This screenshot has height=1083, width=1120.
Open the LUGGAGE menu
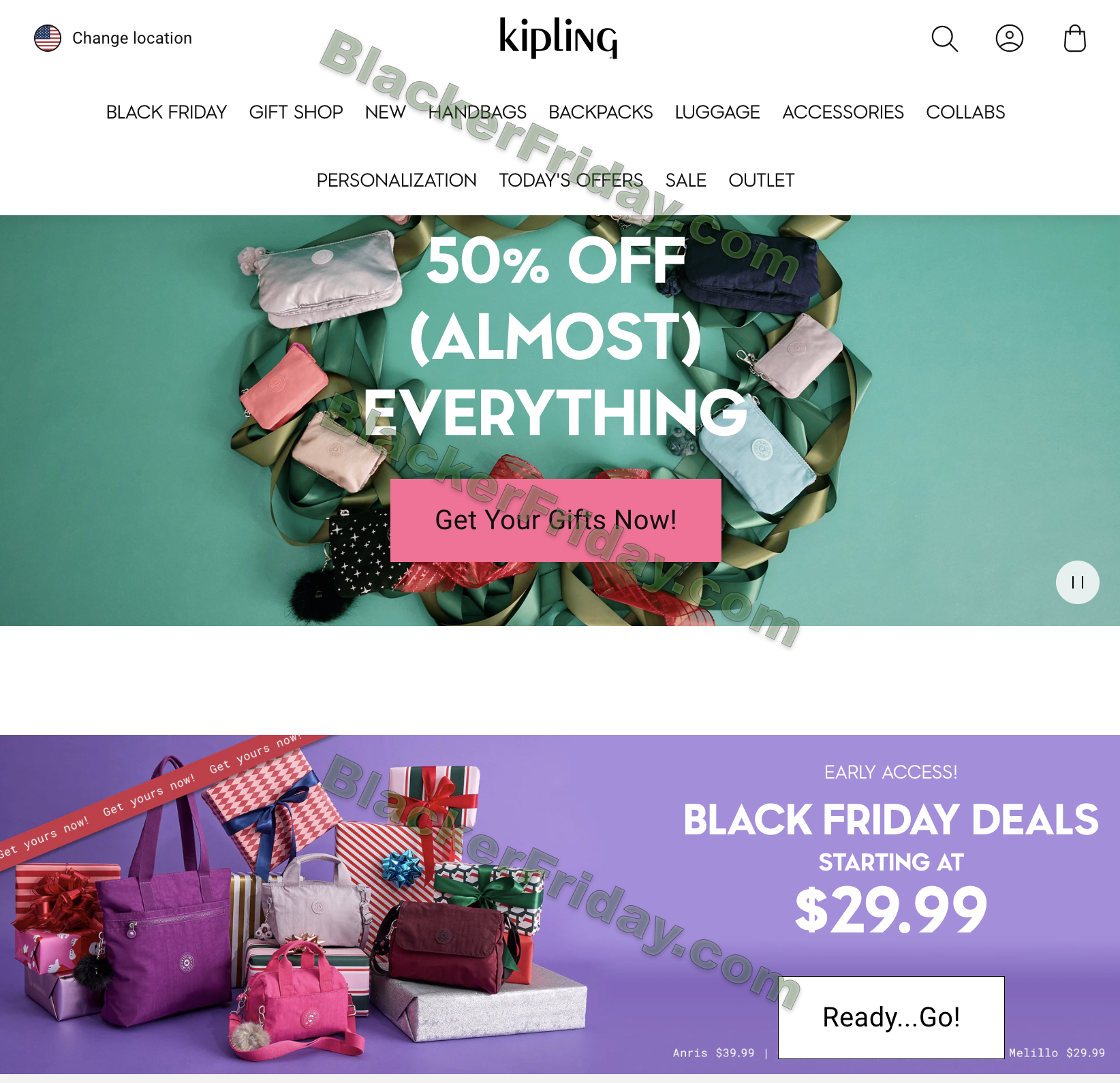tap(717, 112)
